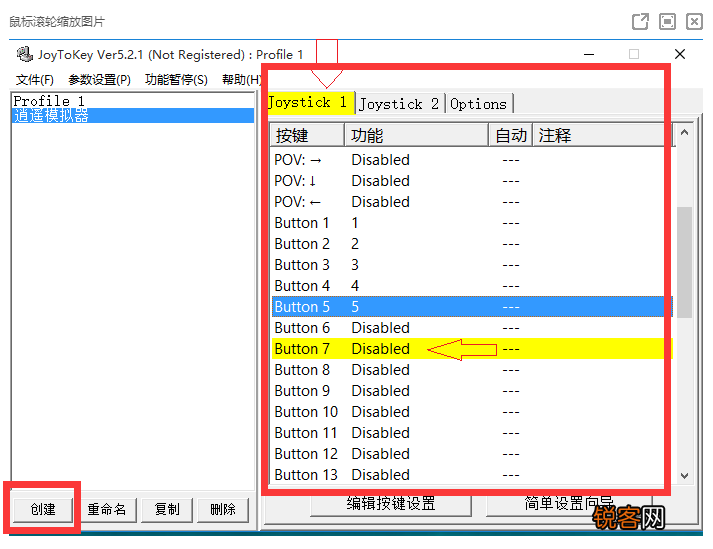Click the 注释 column header

coord(603,135)
